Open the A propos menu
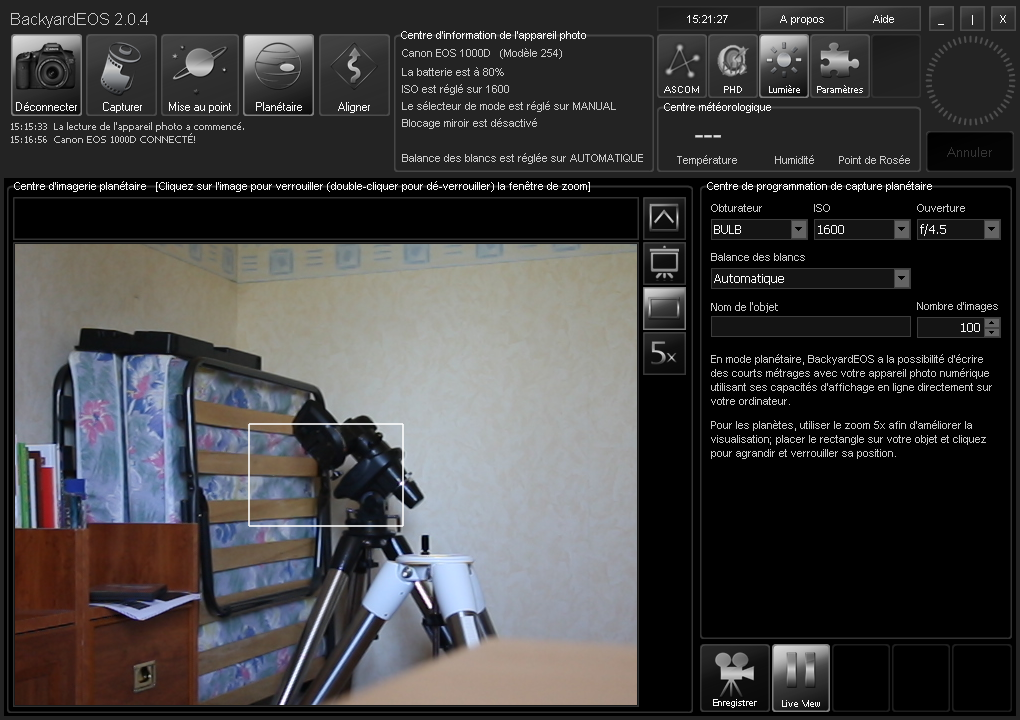The height and width of the screenshot is (720, 1020). (801, 19)
